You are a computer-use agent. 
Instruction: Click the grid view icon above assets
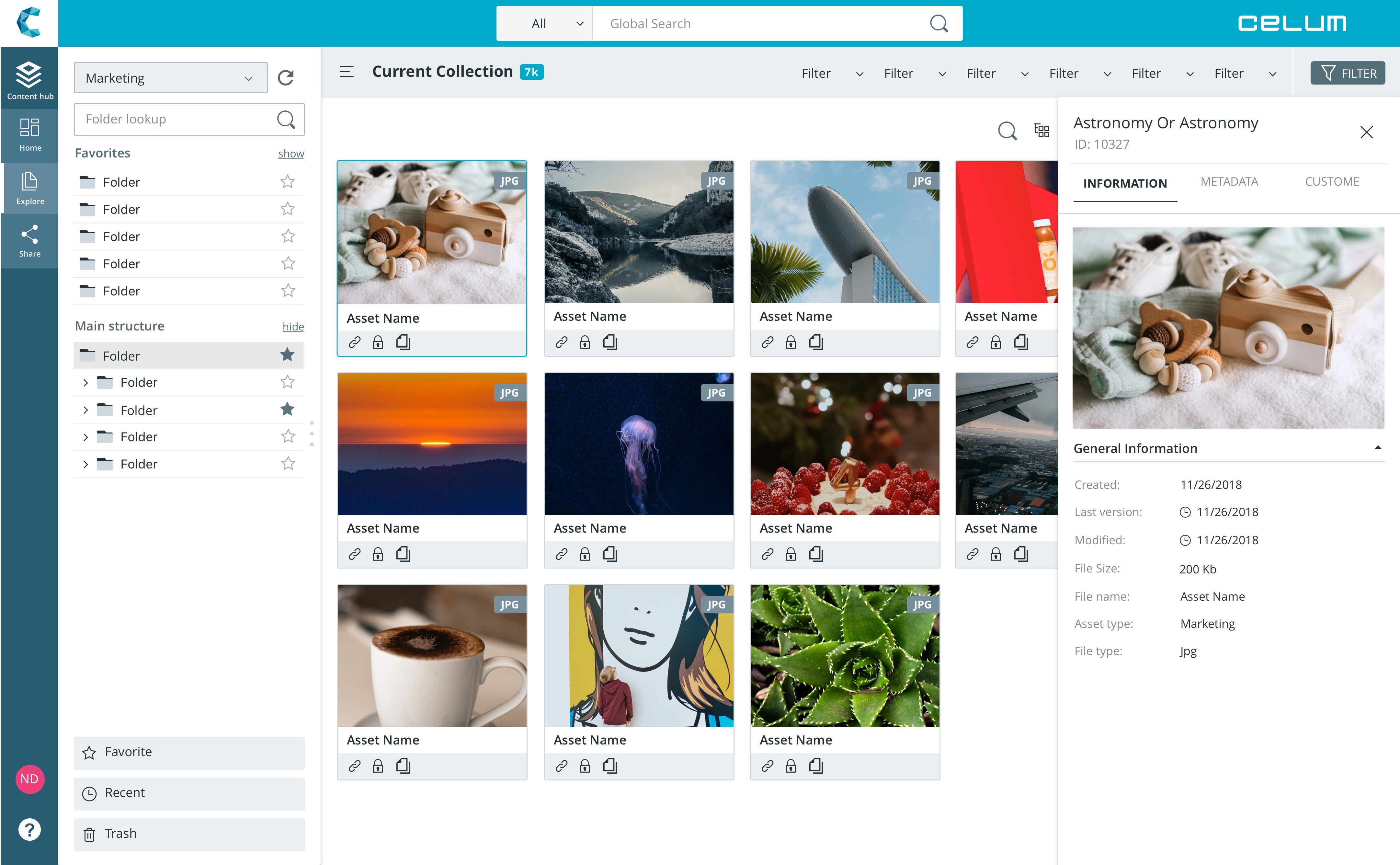[x=1041, y=131]
